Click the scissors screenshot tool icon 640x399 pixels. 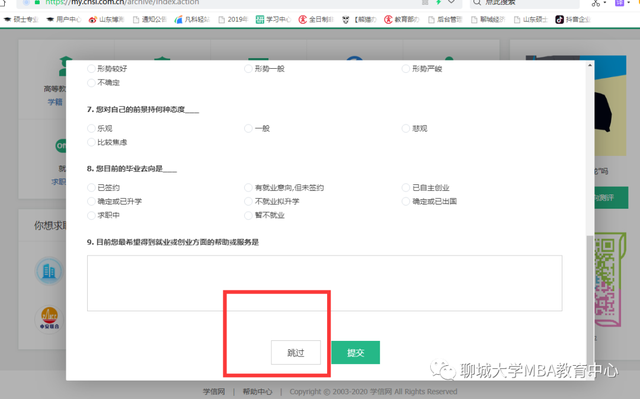pos(596,3)
